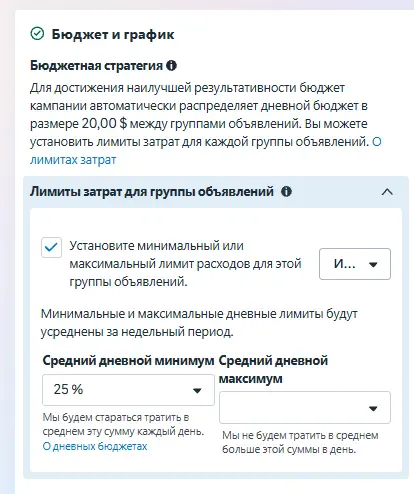Click the Средний дневной минимум label
Screen dimensions: 414x494
128,361
